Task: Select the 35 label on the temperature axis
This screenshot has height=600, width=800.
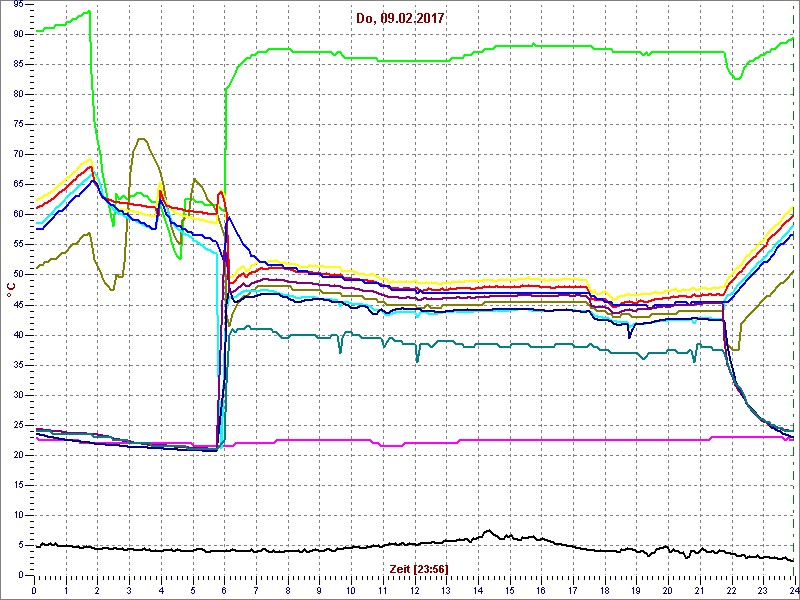Action: click(x=17, y=365)
